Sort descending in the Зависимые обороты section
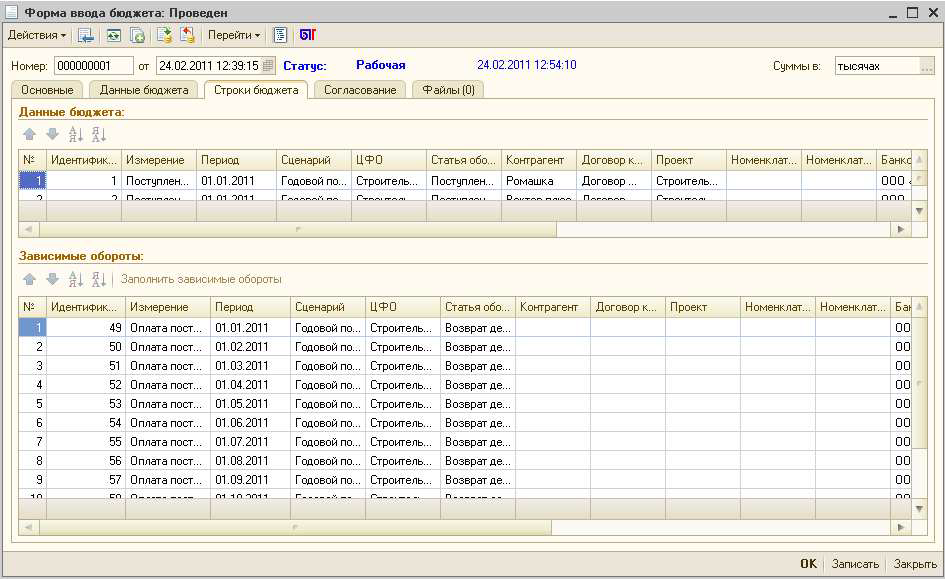The image size is (945, 579). (x=99, y=279)
